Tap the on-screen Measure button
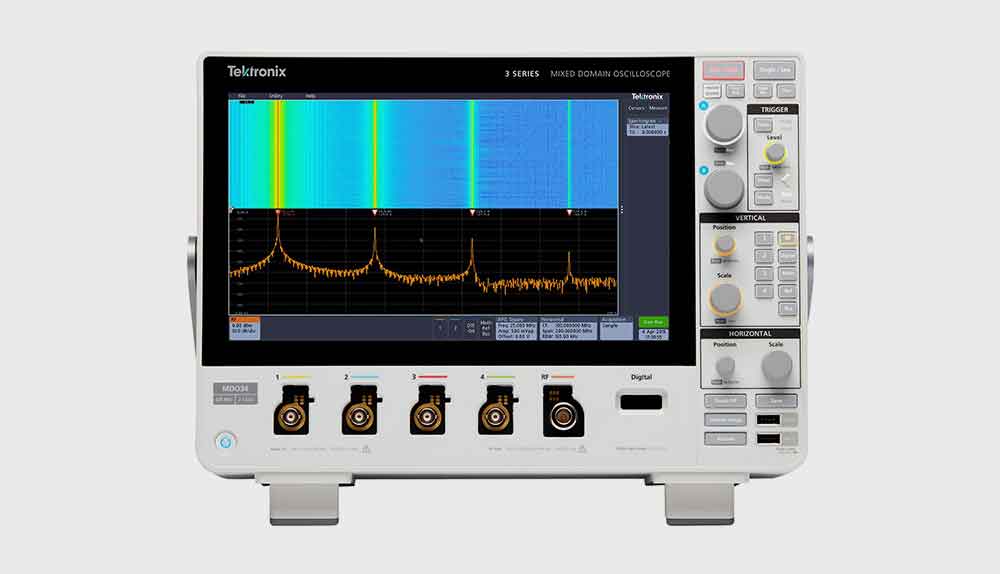The height and width of the screenshot is (574, 1000). click(x=658, y=108)
